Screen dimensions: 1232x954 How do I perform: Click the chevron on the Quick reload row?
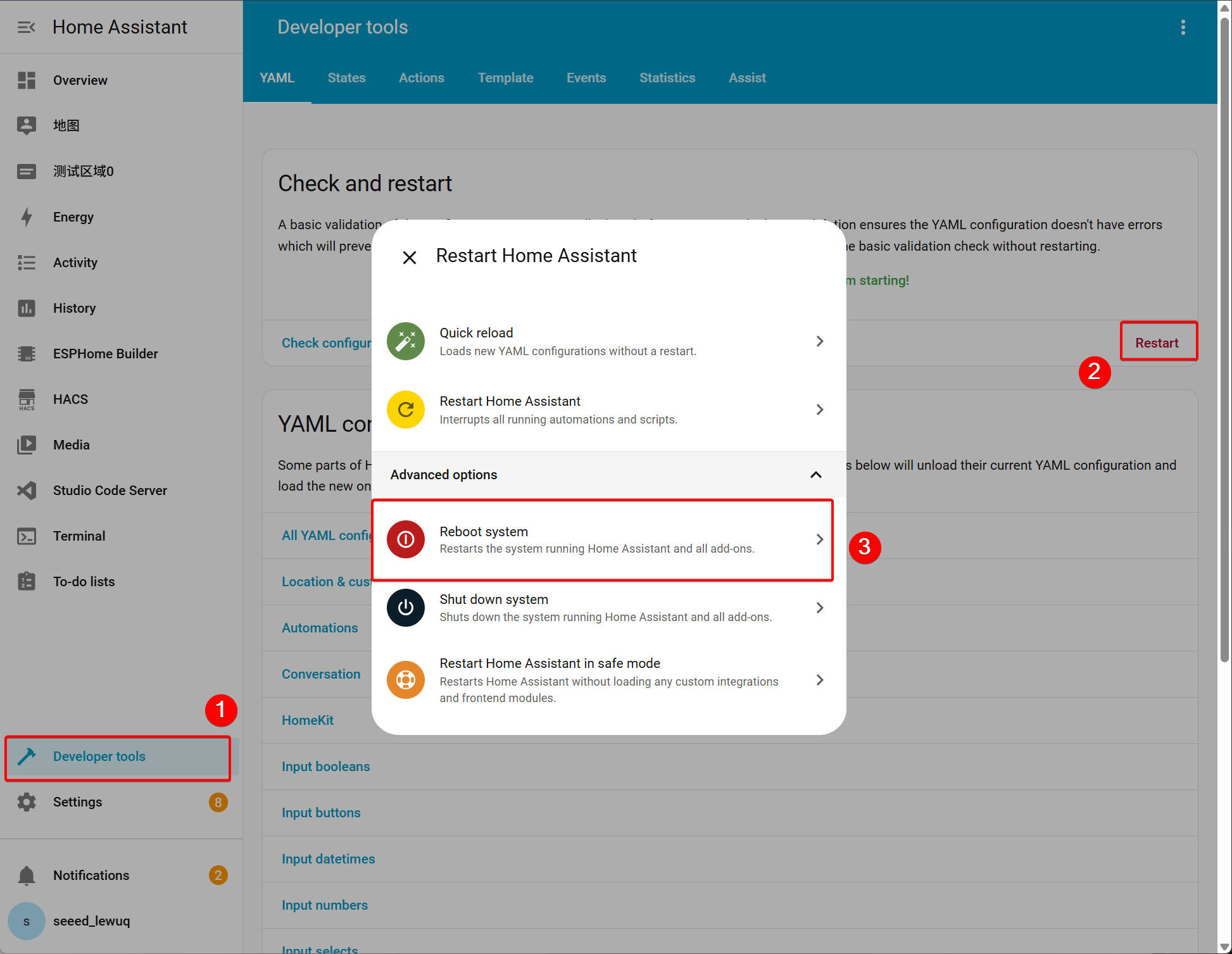point(820,341)
